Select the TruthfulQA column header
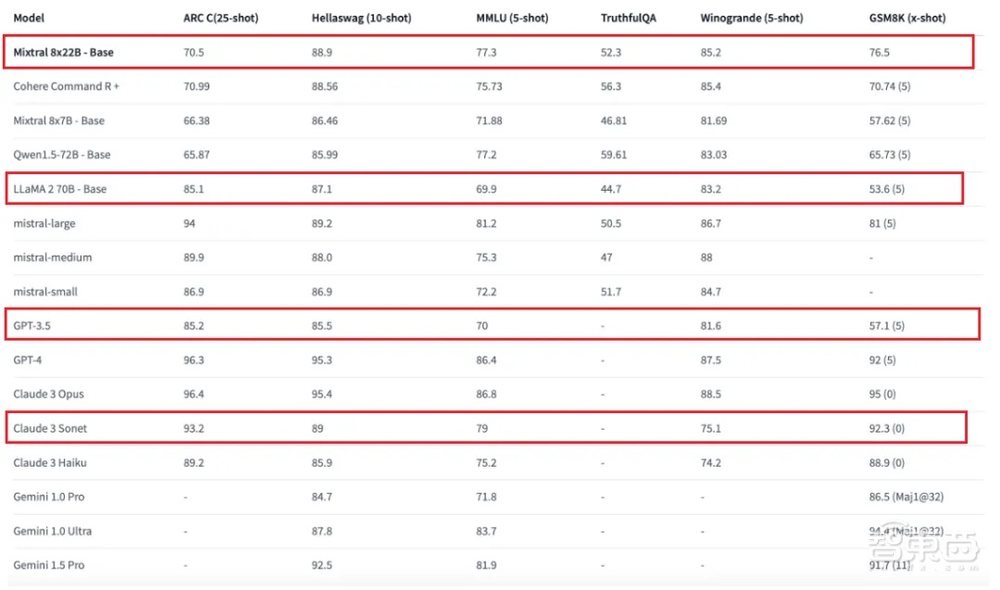This screenshot has width=1000, height=590. [x=630, y=18]
